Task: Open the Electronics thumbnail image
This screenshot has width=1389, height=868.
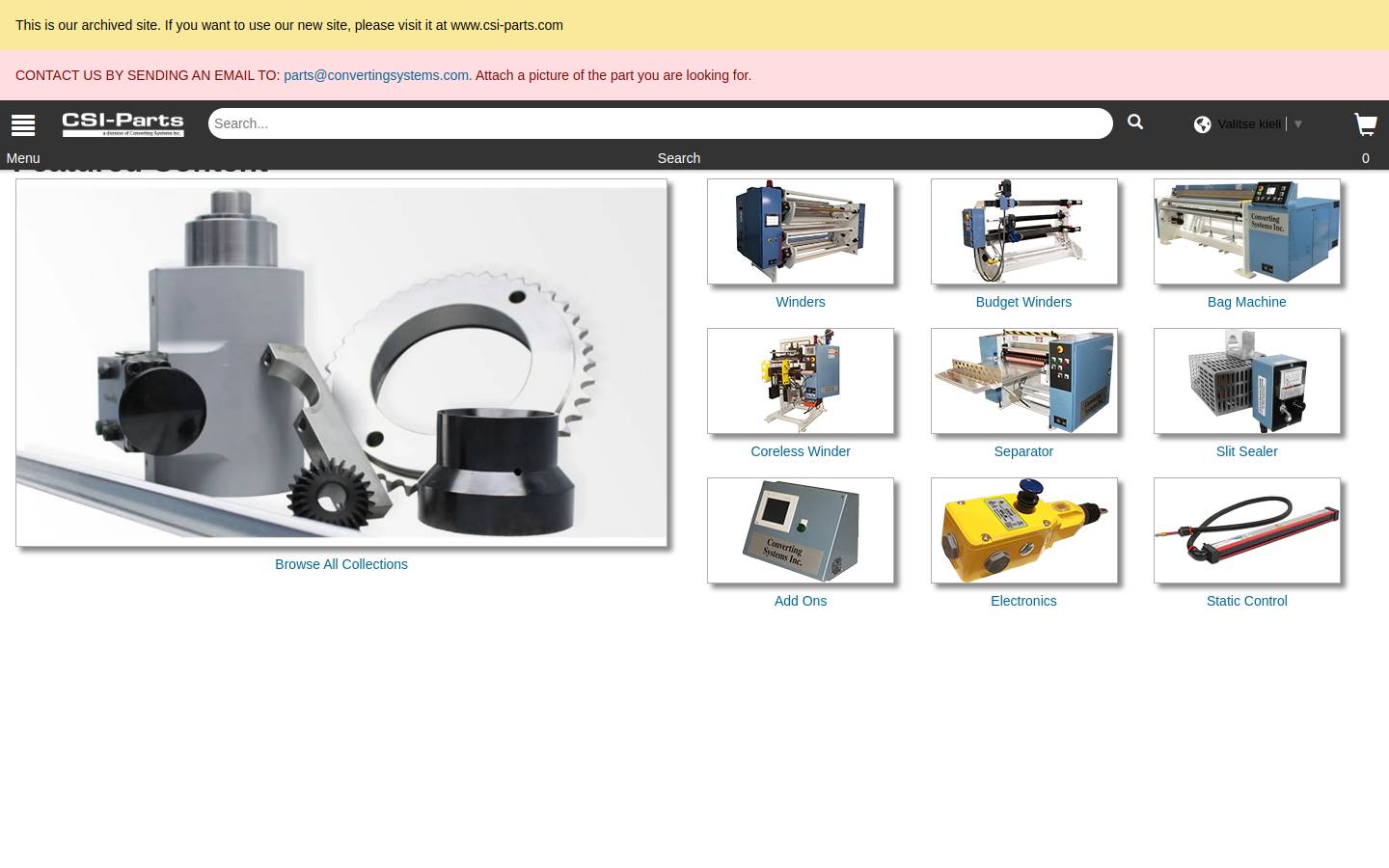Action: [x=1024, y=530]
